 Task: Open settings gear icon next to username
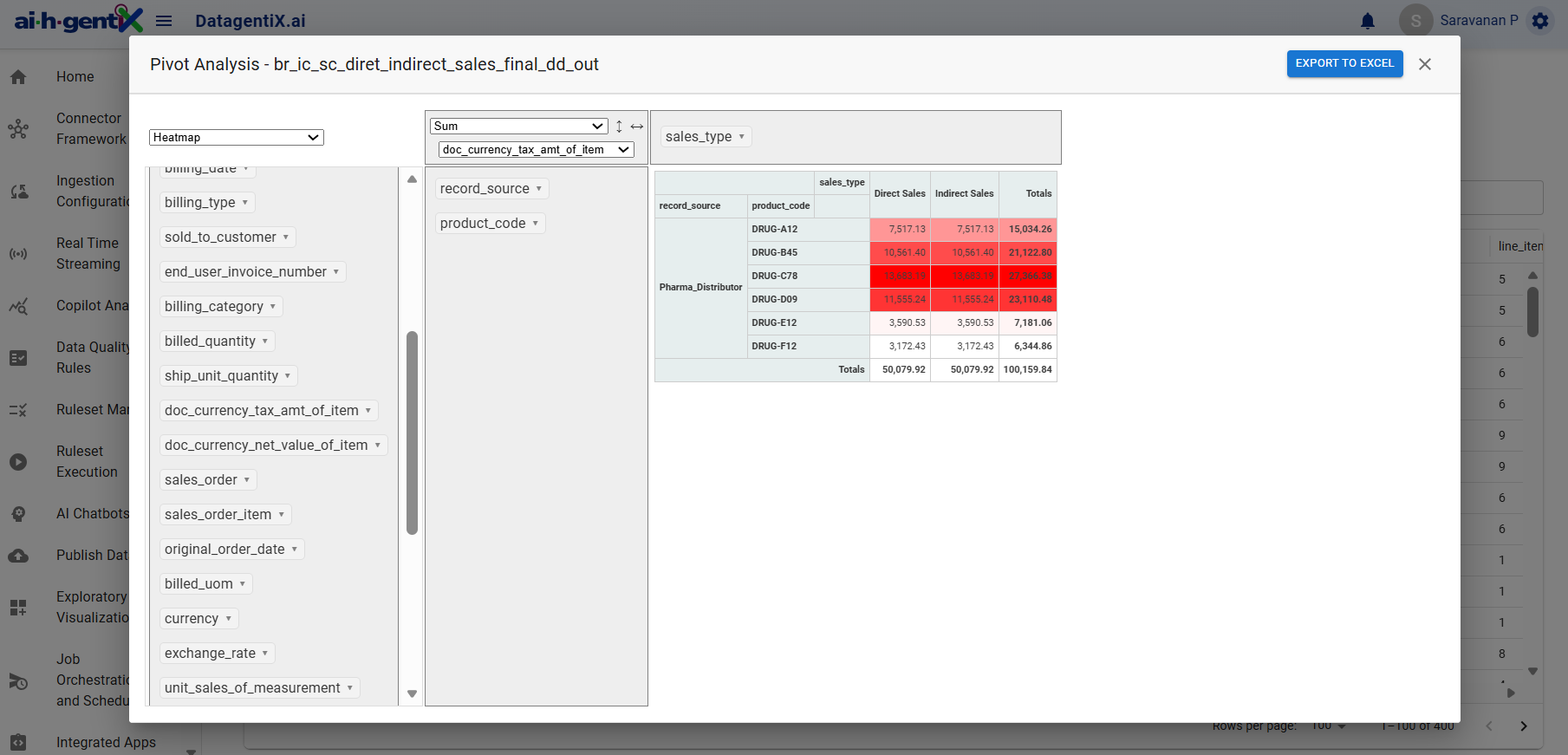(1540, 21)
